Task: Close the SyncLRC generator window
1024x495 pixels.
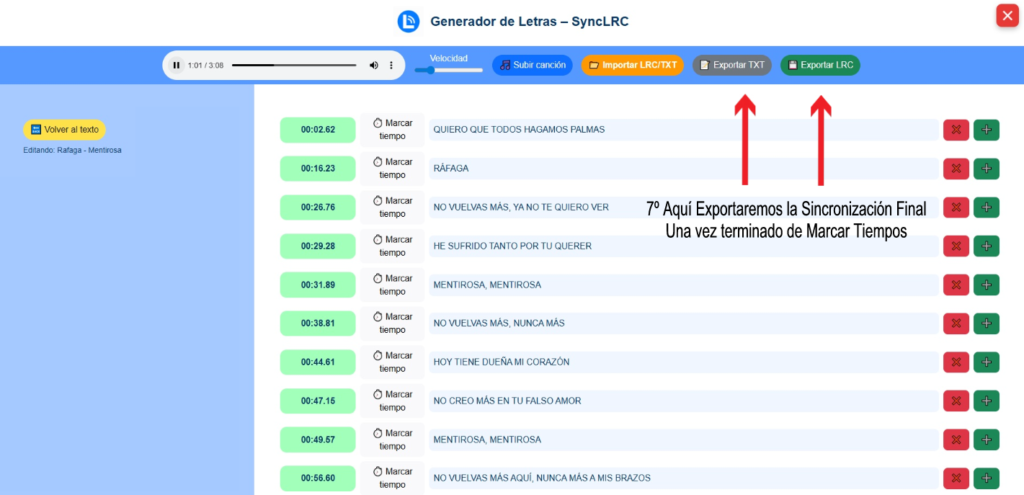Action: click(x=1006, y=16)
